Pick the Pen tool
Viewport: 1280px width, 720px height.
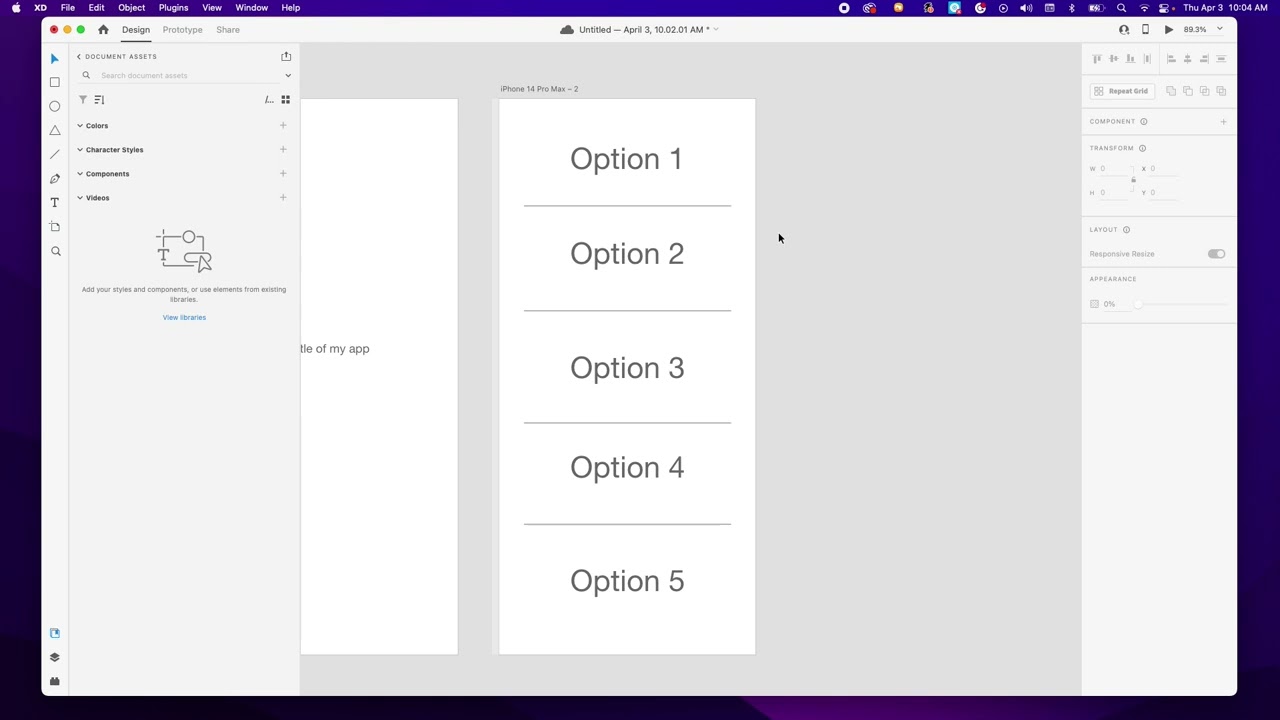(55, 179)
